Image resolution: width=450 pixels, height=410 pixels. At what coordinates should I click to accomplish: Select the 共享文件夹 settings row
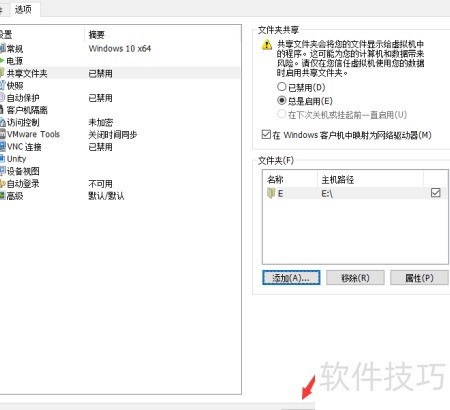[x=119, y=73]
